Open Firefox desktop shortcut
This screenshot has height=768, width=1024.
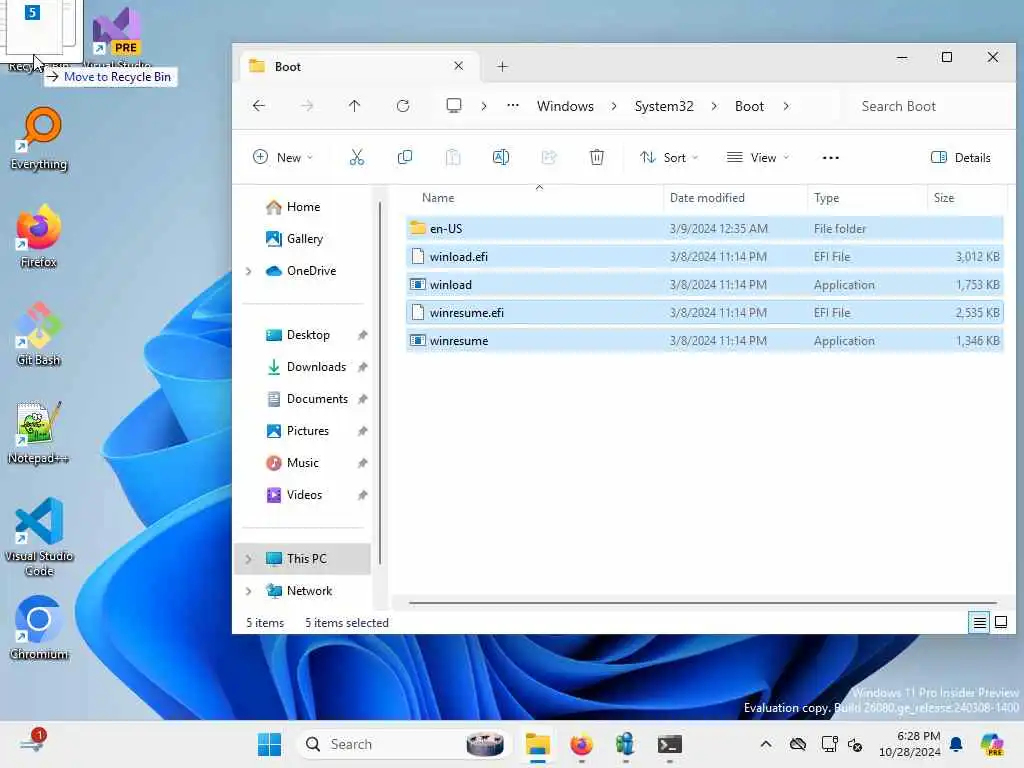pos(39,237)
